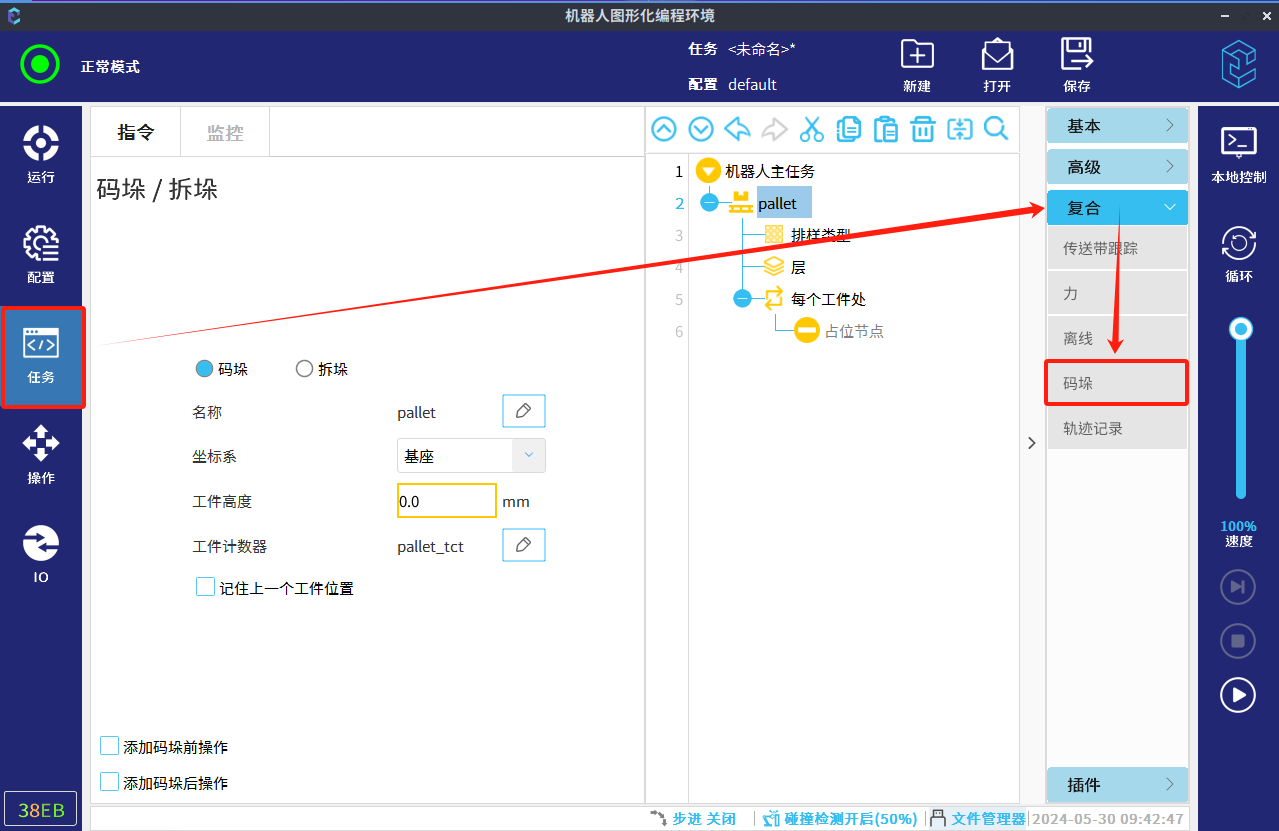Viewport: 1279px width, 831px height.
Task: Click the Save (保存) icon
Action: coord(1077,66)
